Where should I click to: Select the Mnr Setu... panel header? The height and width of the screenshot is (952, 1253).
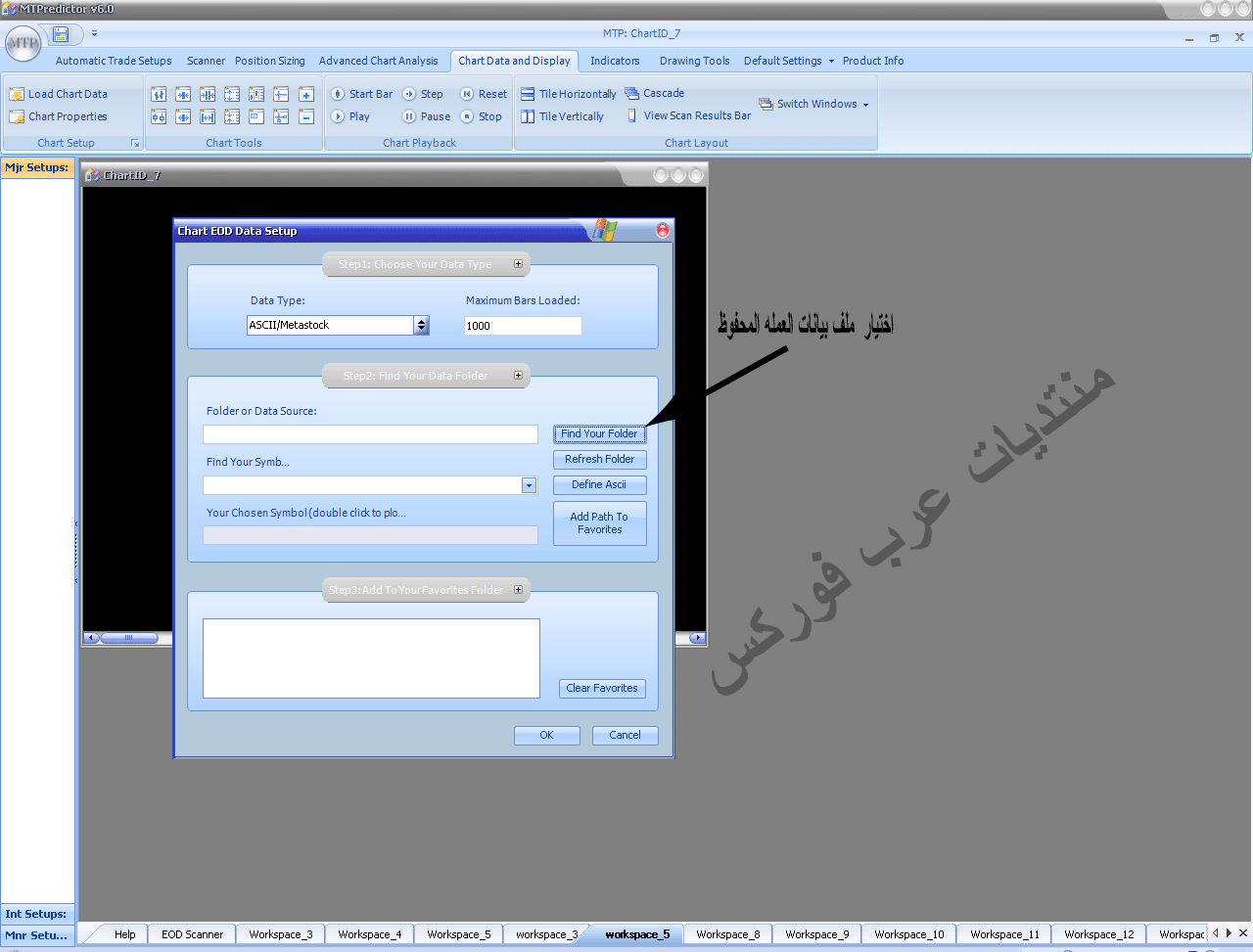[x=37, y=935]
